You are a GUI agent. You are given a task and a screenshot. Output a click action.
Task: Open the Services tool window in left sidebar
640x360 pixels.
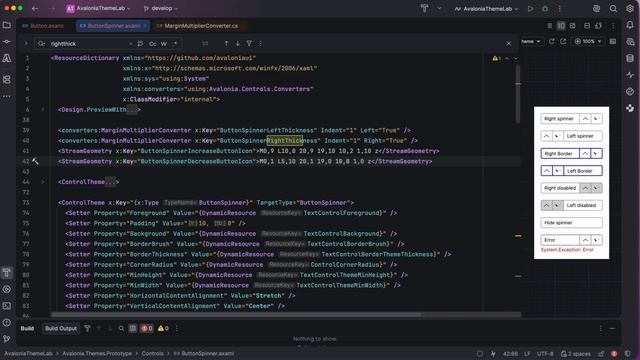[x=7, y=289]
